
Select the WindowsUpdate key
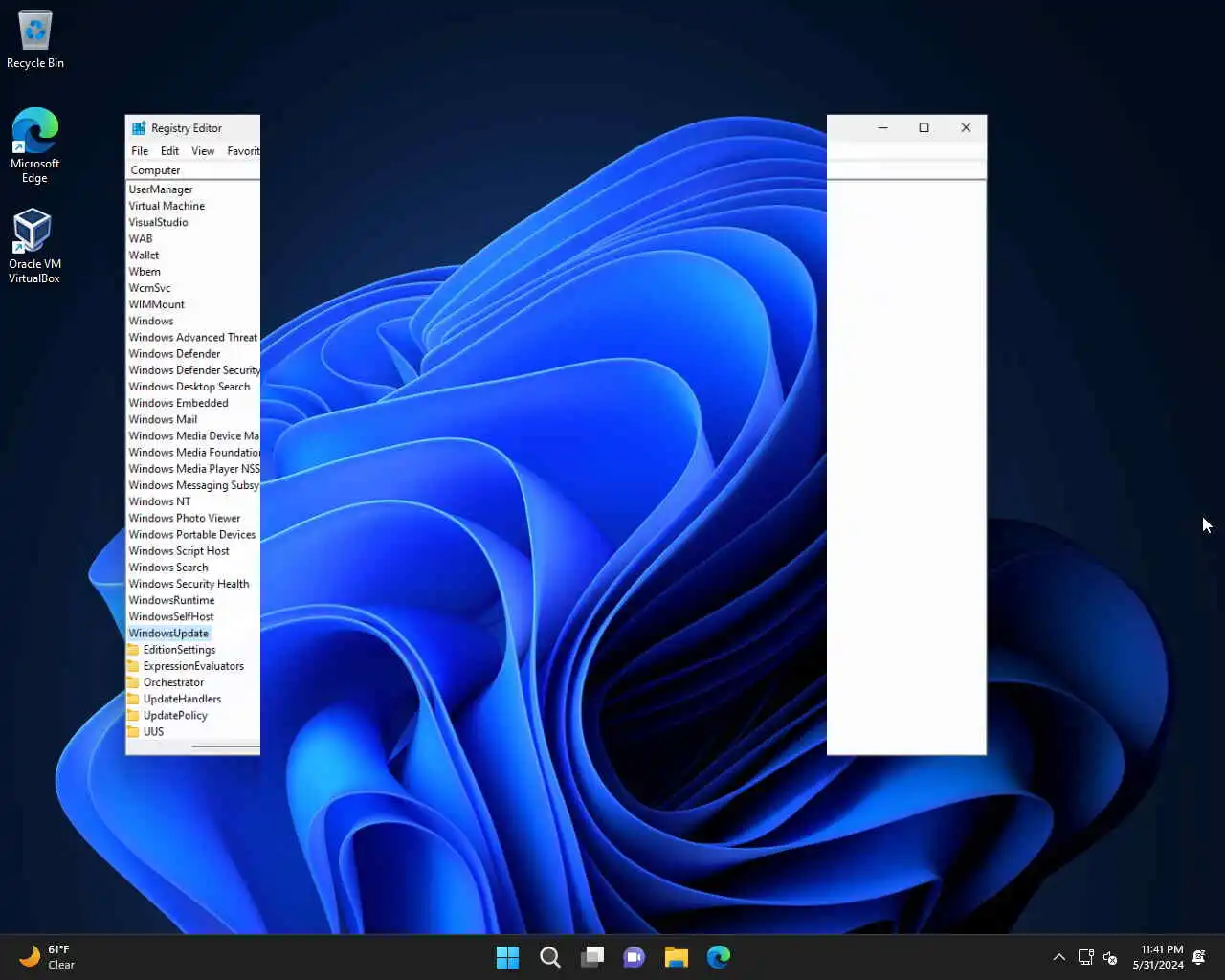(168, 634)
